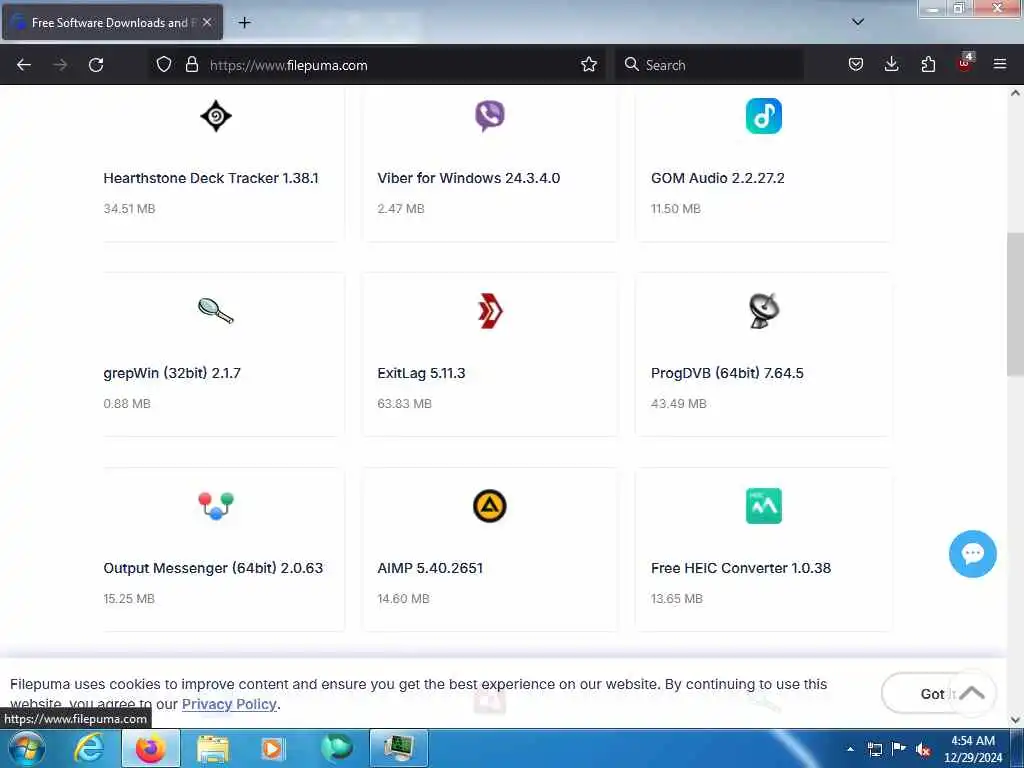Open Windows Explorer folder on taskbar

[212, 748]
